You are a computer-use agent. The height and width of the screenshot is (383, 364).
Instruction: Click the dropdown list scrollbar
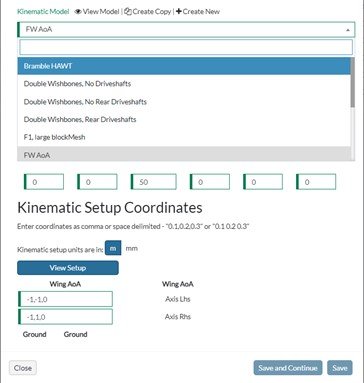click(353, 83)
